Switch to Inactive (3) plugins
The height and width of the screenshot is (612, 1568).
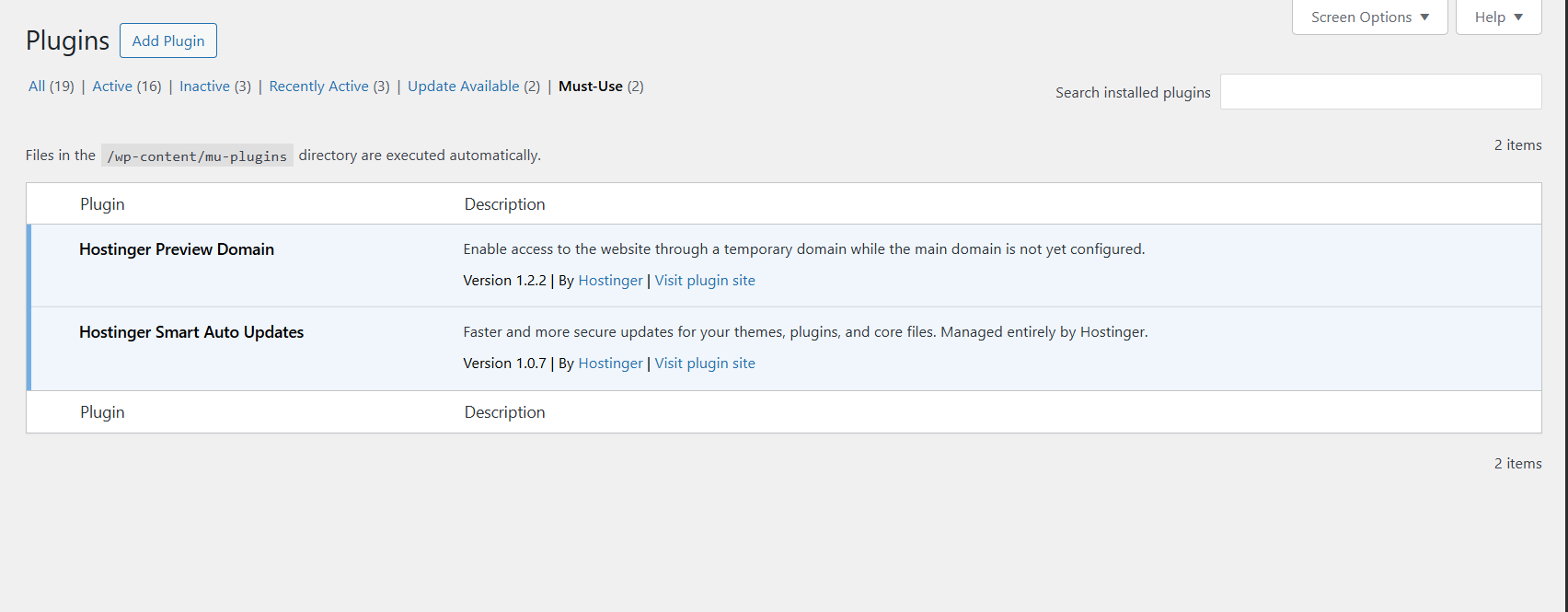[x=214, y=87]
